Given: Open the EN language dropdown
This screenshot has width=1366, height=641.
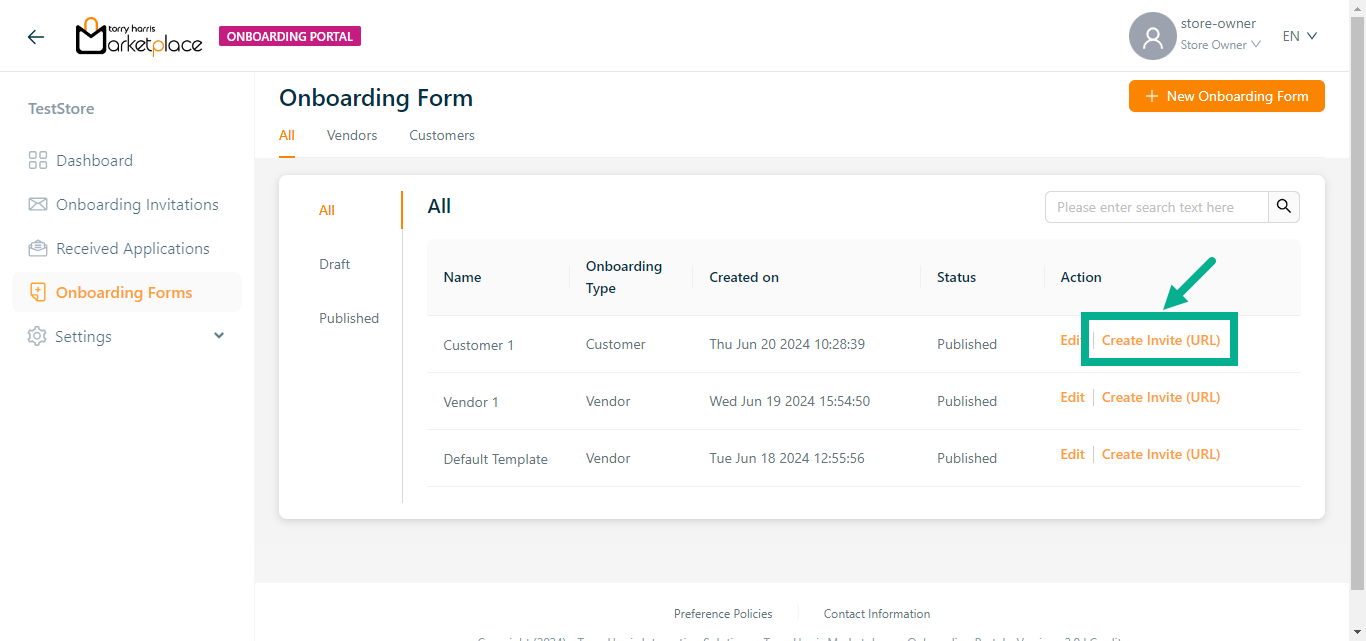Looking at the screenshot, I should (1300, 36).
